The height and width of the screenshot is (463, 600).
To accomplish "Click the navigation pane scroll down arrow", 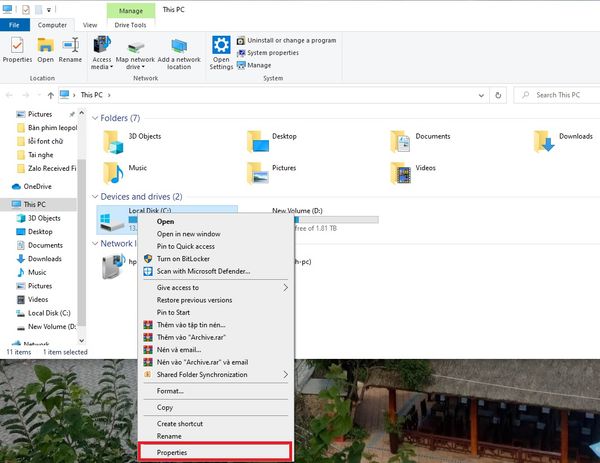I will (x=82, y=340).
